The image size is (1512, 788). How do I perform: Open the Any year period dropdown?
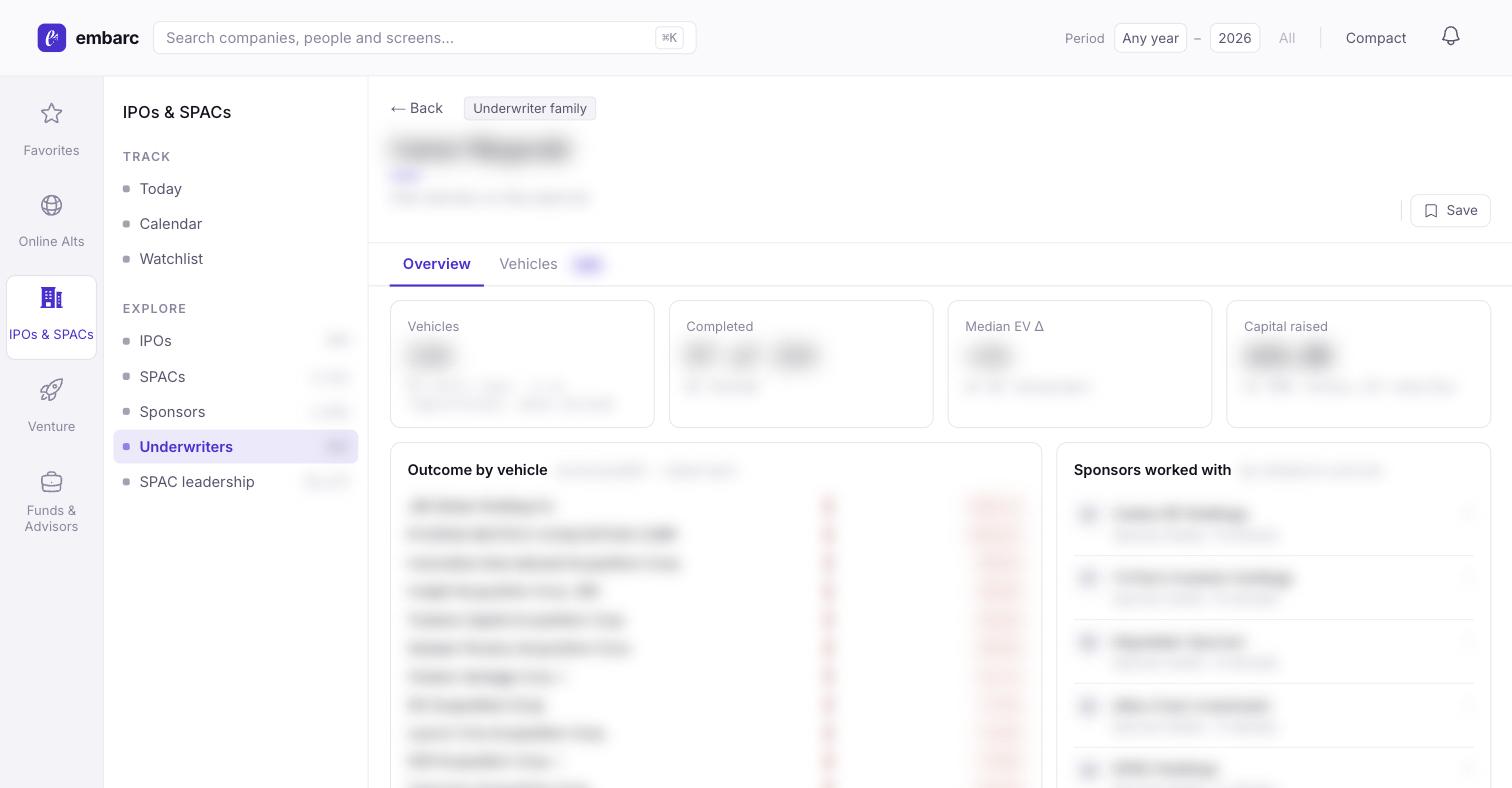1150,38
